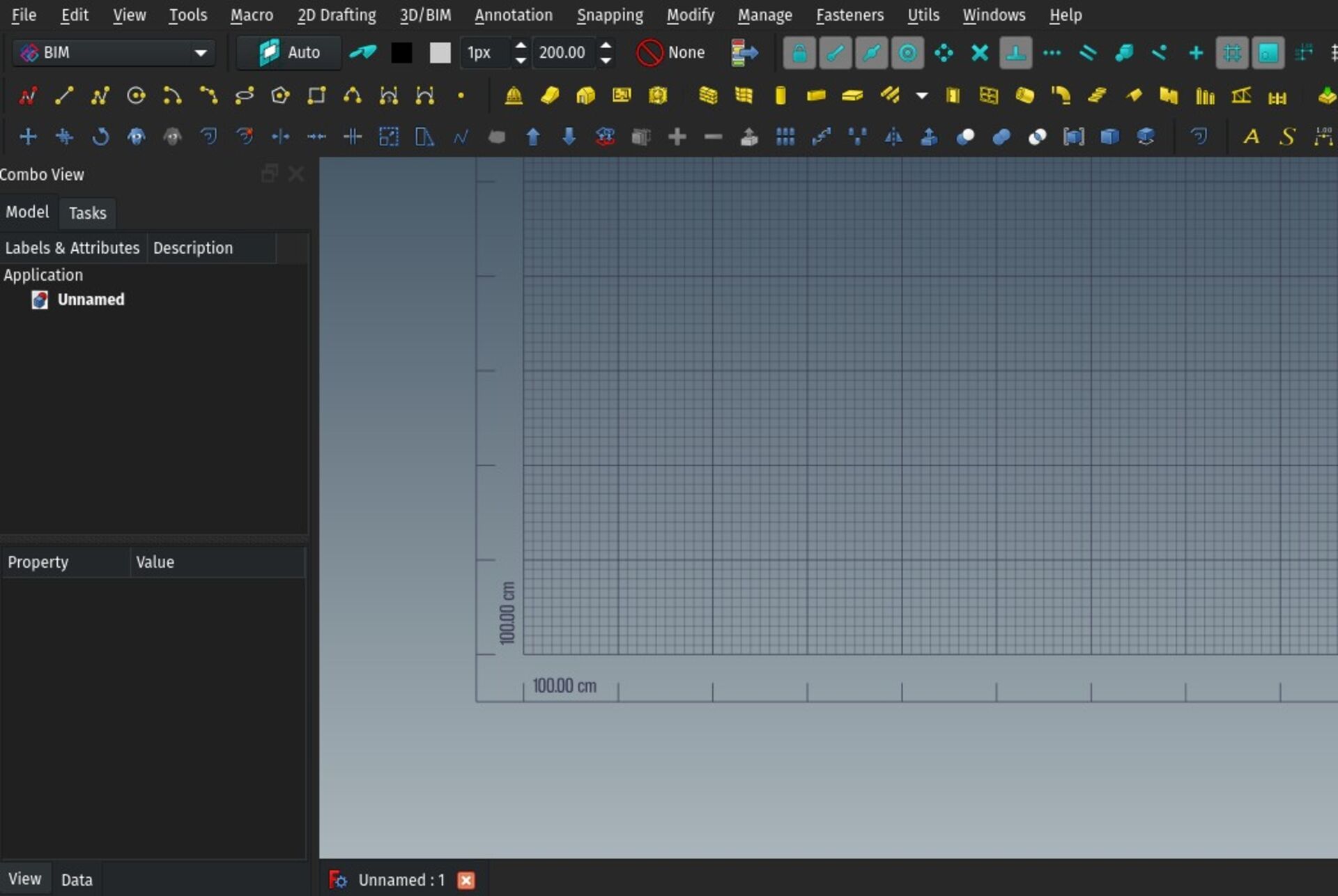Click the Labels & Attributes column header

72,248
